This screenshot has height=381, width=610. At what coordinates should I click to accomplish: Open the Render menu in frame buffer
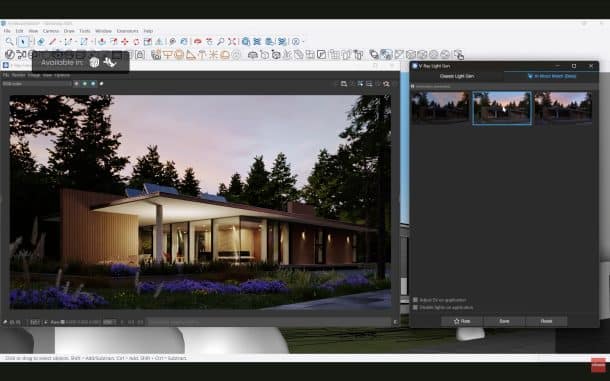coord(18,75)
